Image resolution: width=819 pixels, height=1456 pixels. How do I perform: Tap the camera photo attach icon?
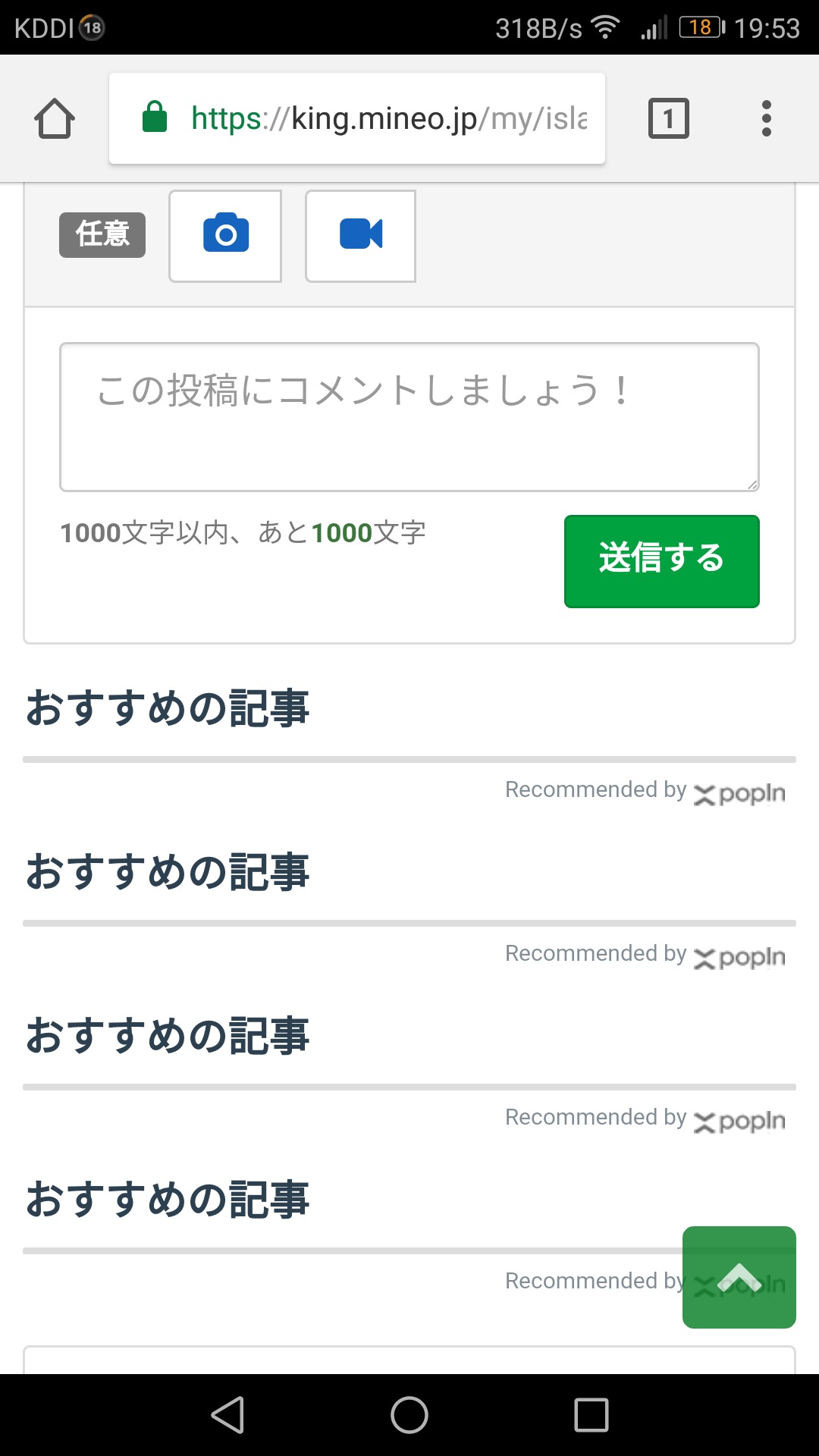pos(225,235)
